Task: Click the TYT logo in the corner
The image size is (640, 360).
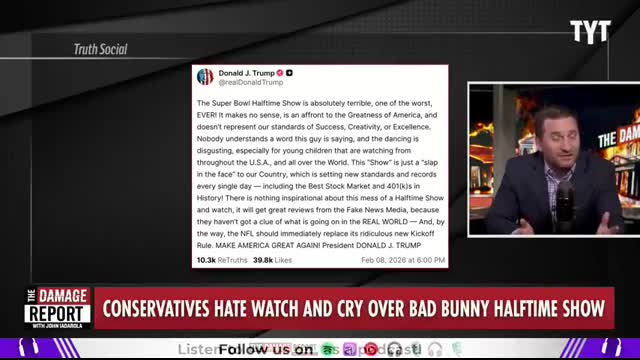Action: tap(590, 31)
